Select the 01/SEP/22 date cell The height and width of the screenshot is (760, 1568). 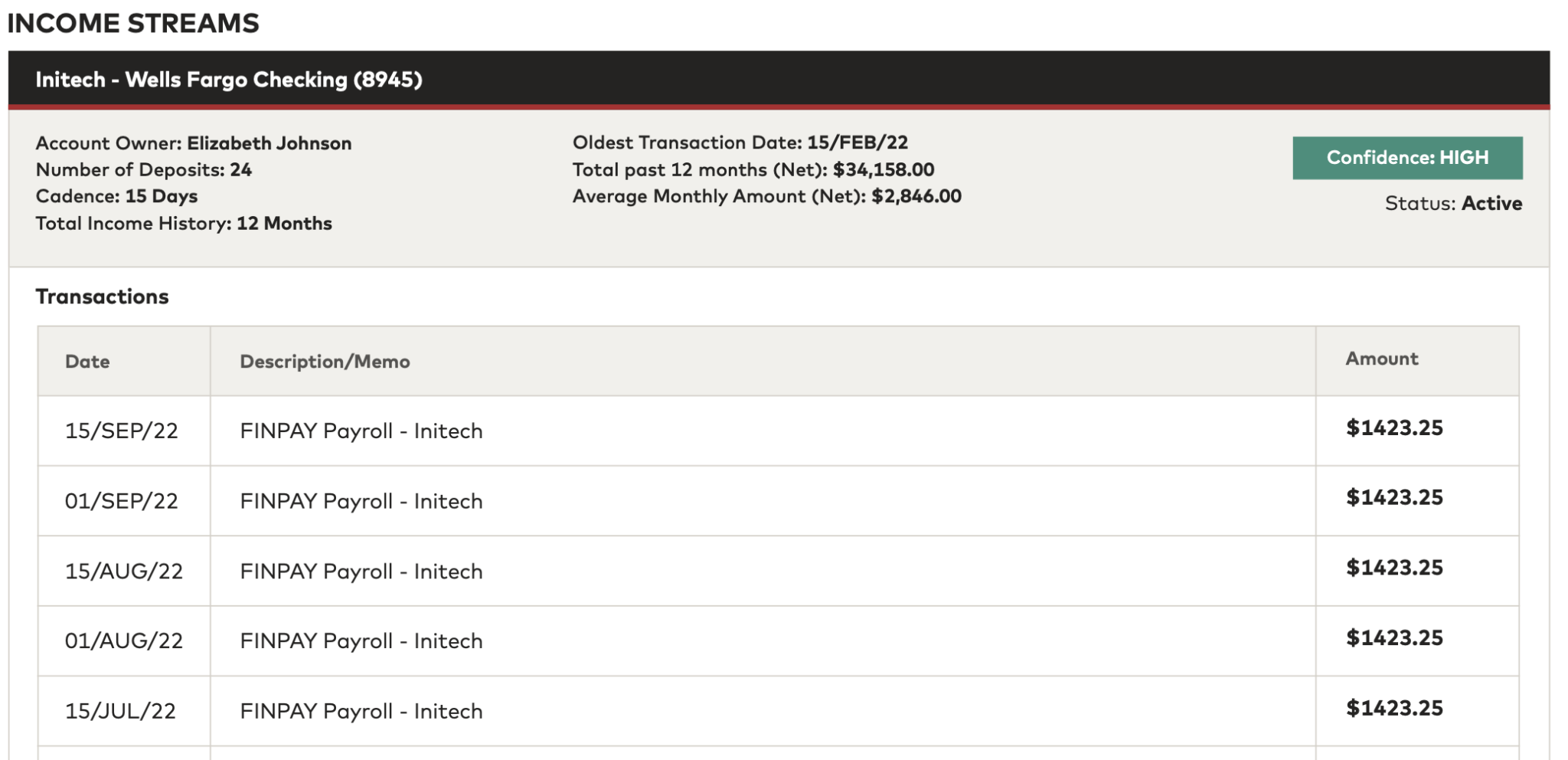tap(121, 501)
